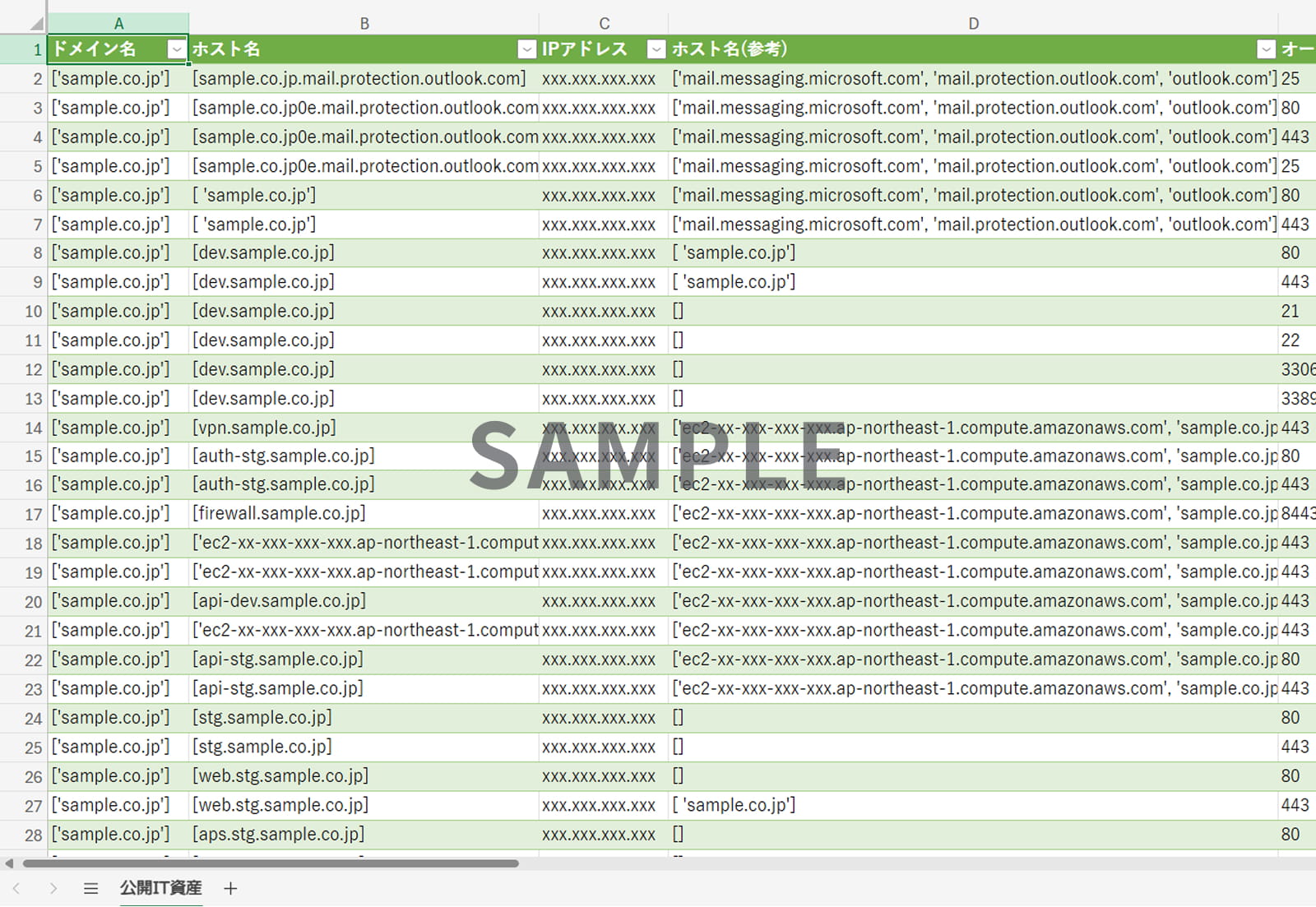Viewport: 1316px width, 907px height.
Task: Open filter dropdown for ドメイン名 column
Action: (176, 49)
